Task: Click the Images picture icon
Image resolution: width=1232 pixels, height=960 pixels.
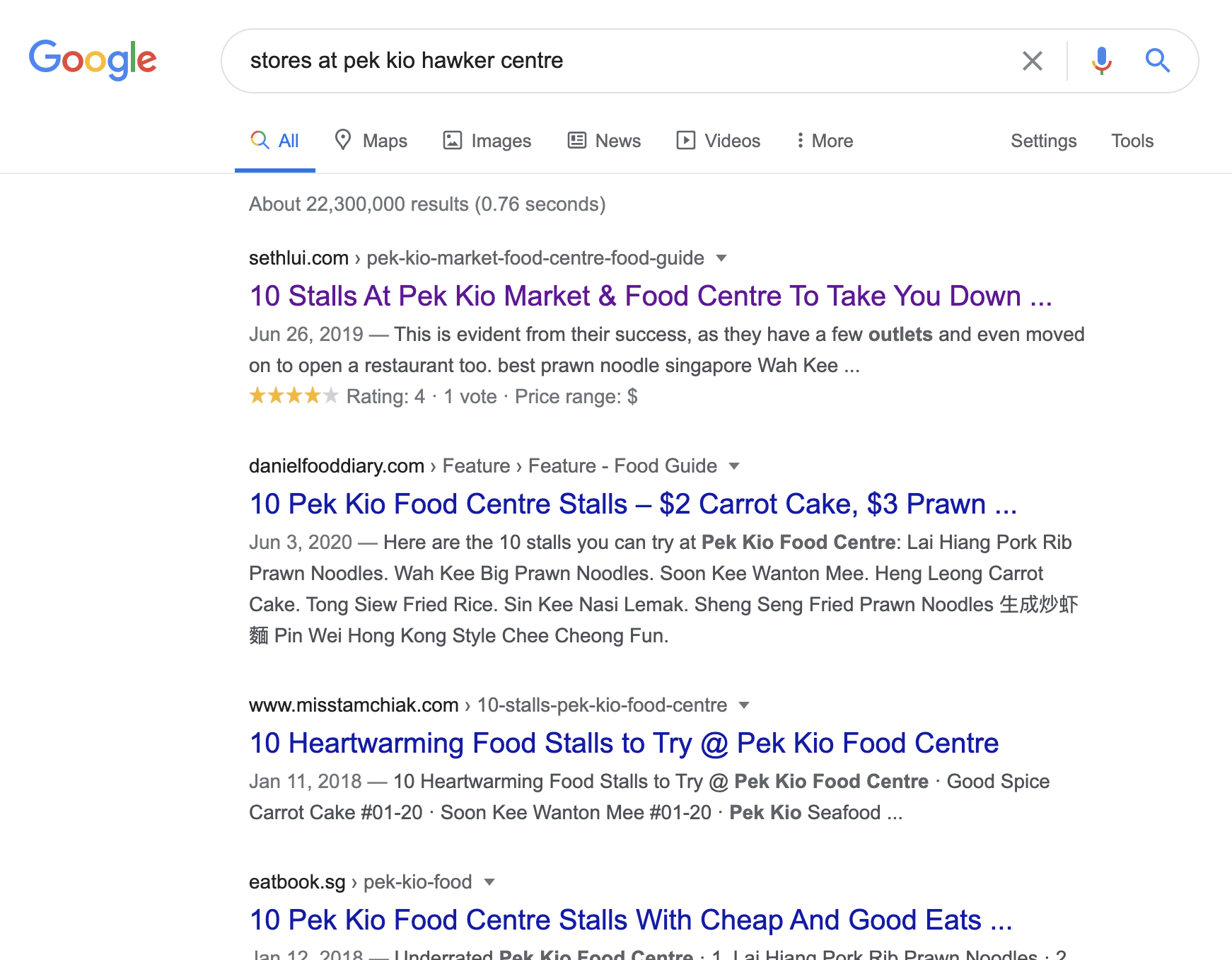Action: (452, 140)
